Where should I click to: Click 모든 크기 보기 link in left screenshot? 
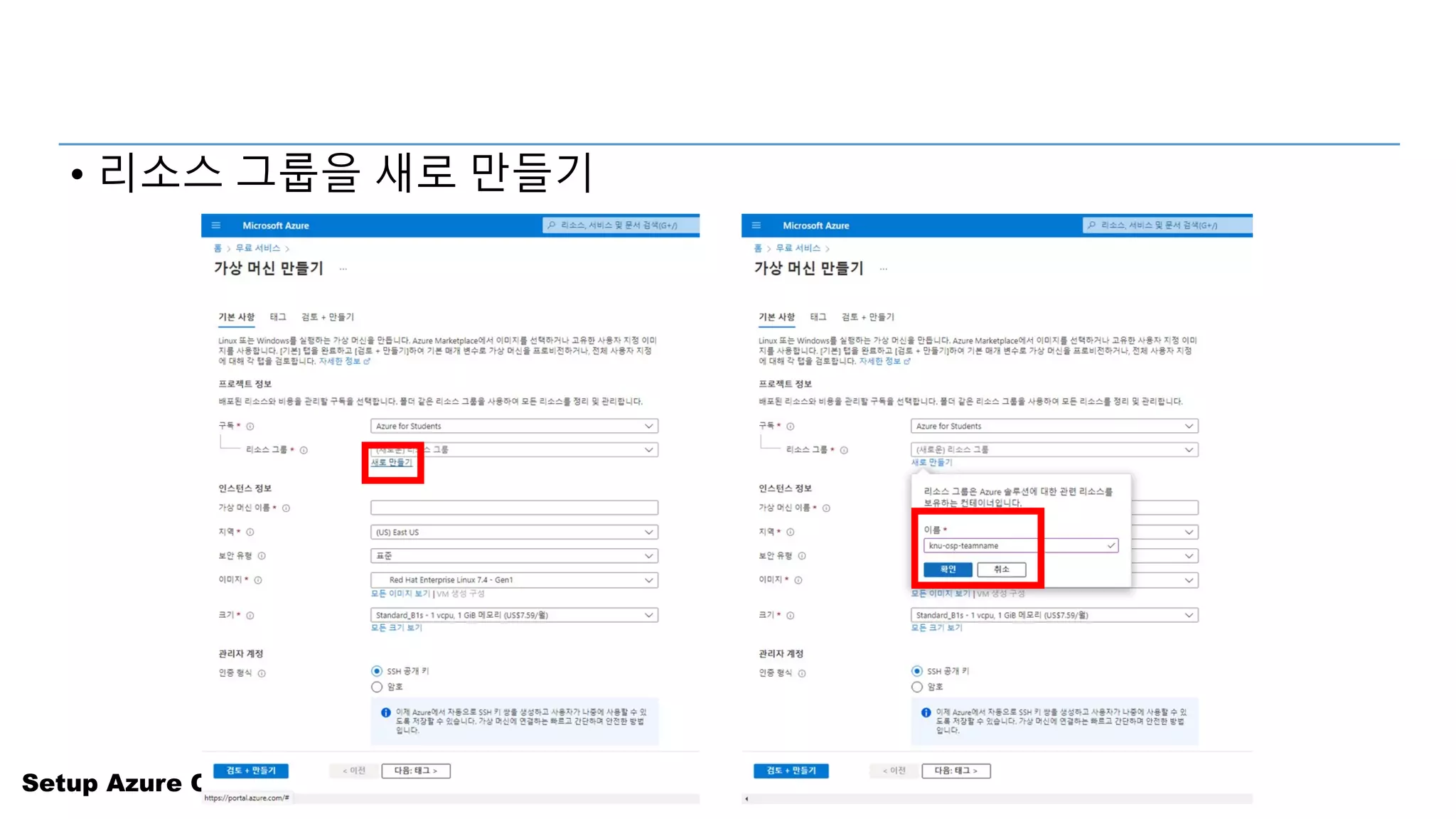click(397, 628)
